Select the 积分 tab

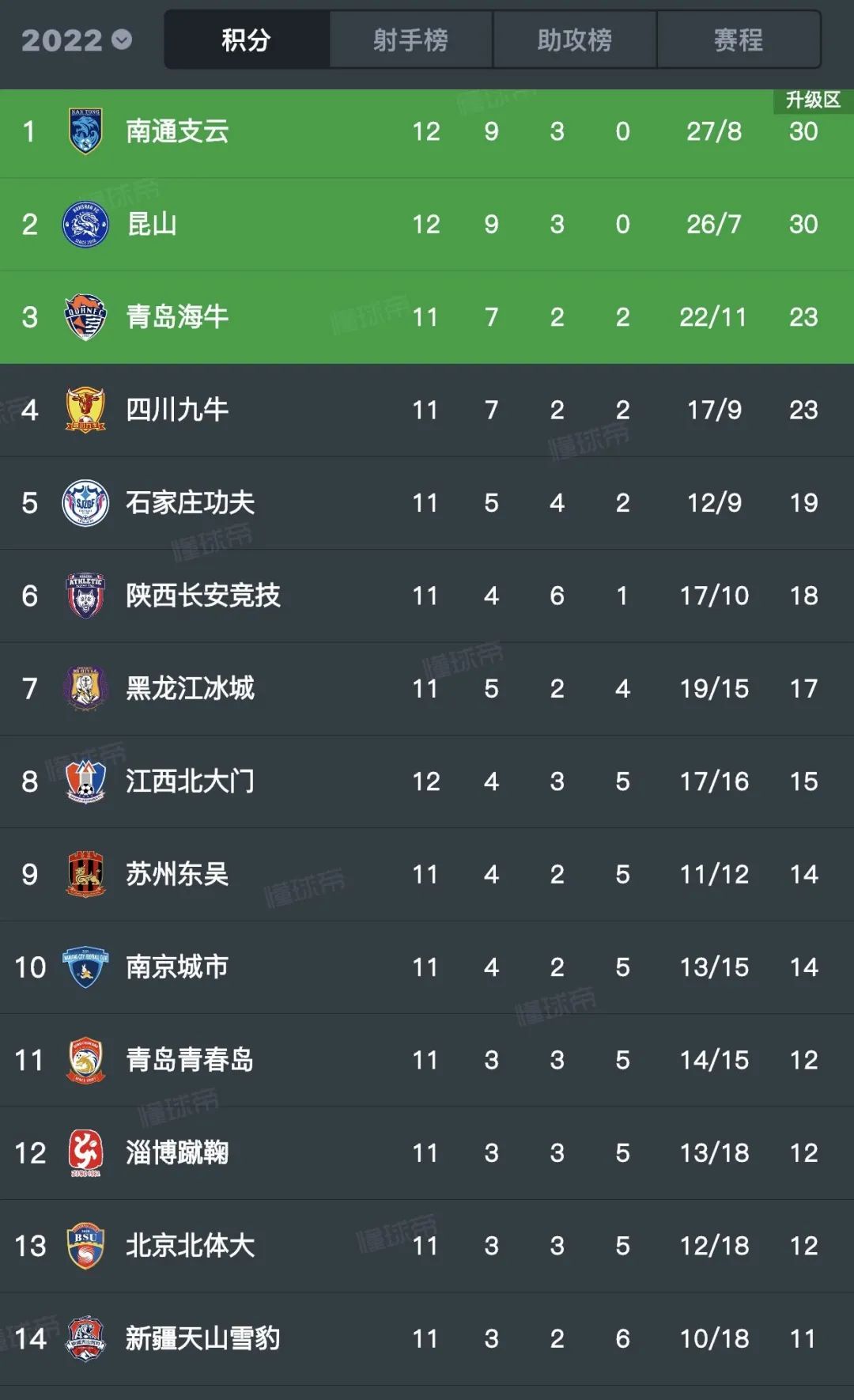tap(247, 40)
